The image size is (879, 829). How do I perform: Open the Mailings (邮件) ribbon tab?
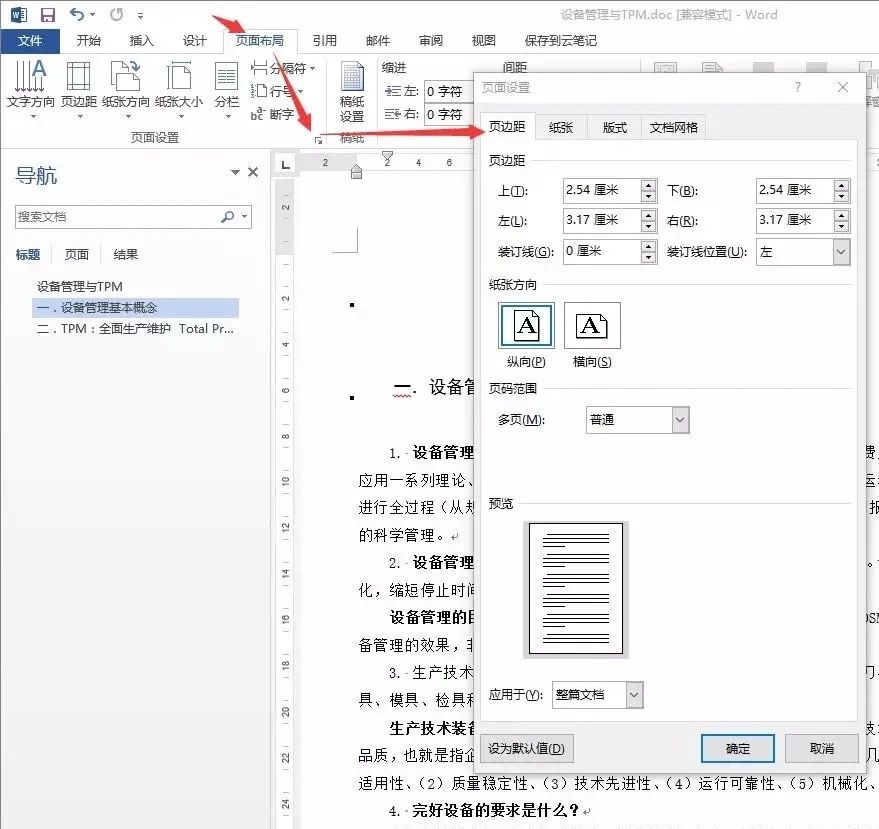coord(378,40)
